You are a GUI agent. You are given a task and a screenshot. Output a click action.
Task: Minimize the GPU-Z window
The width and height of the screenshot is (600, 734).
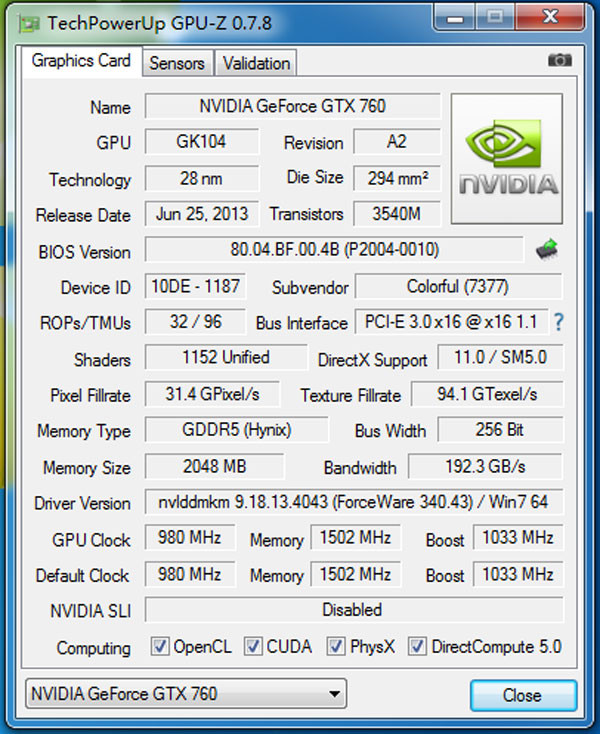(x=454, y=18)
